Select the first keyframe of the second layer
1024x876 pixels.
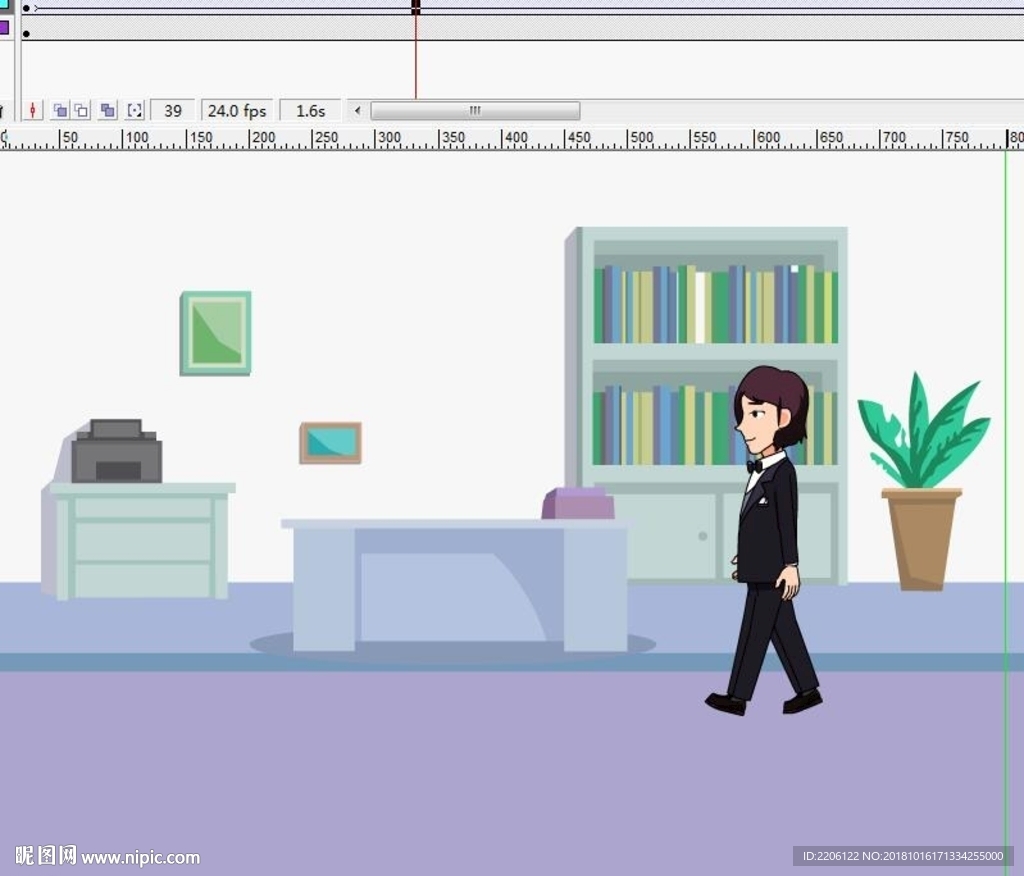pos(26,33)
